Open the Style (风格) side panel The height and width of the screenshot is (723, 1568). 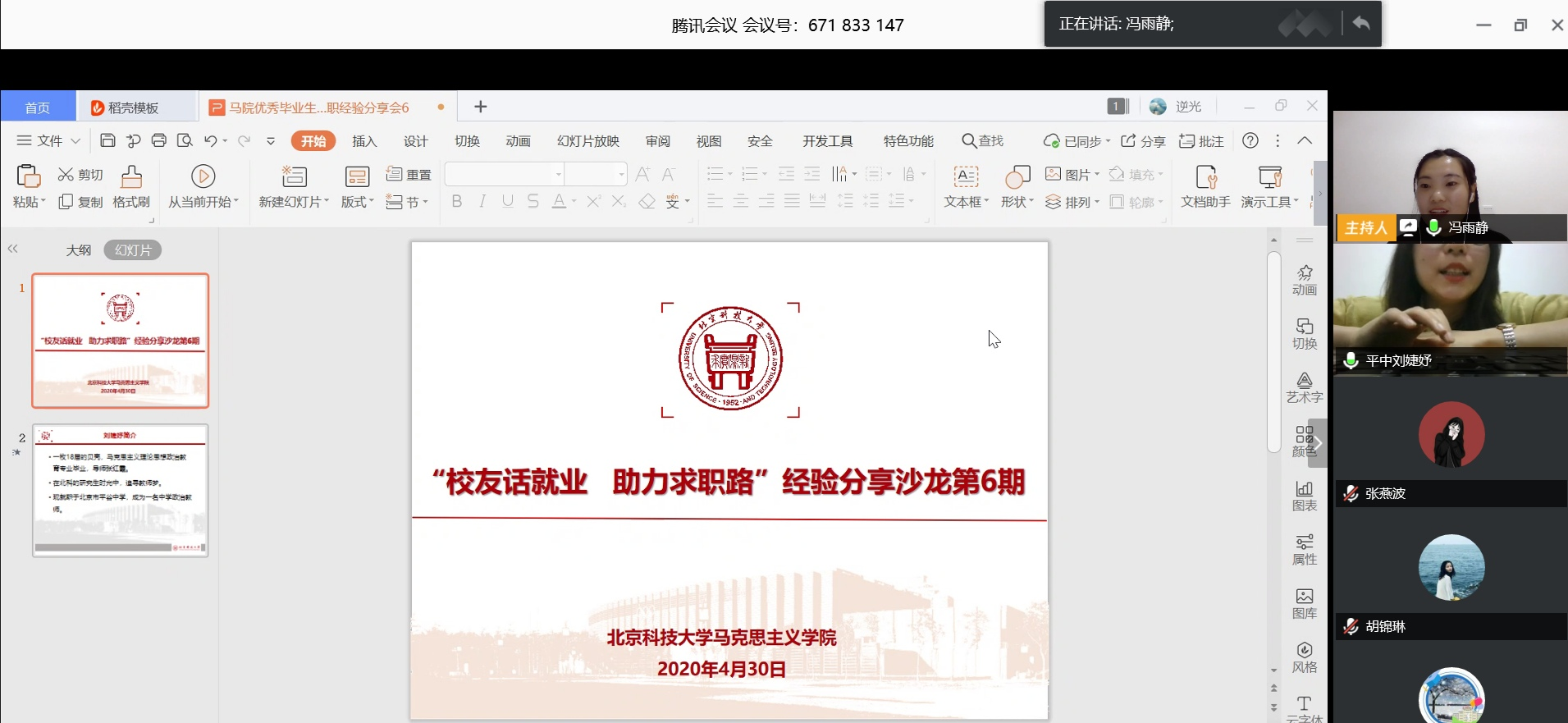click(1305, 657)
